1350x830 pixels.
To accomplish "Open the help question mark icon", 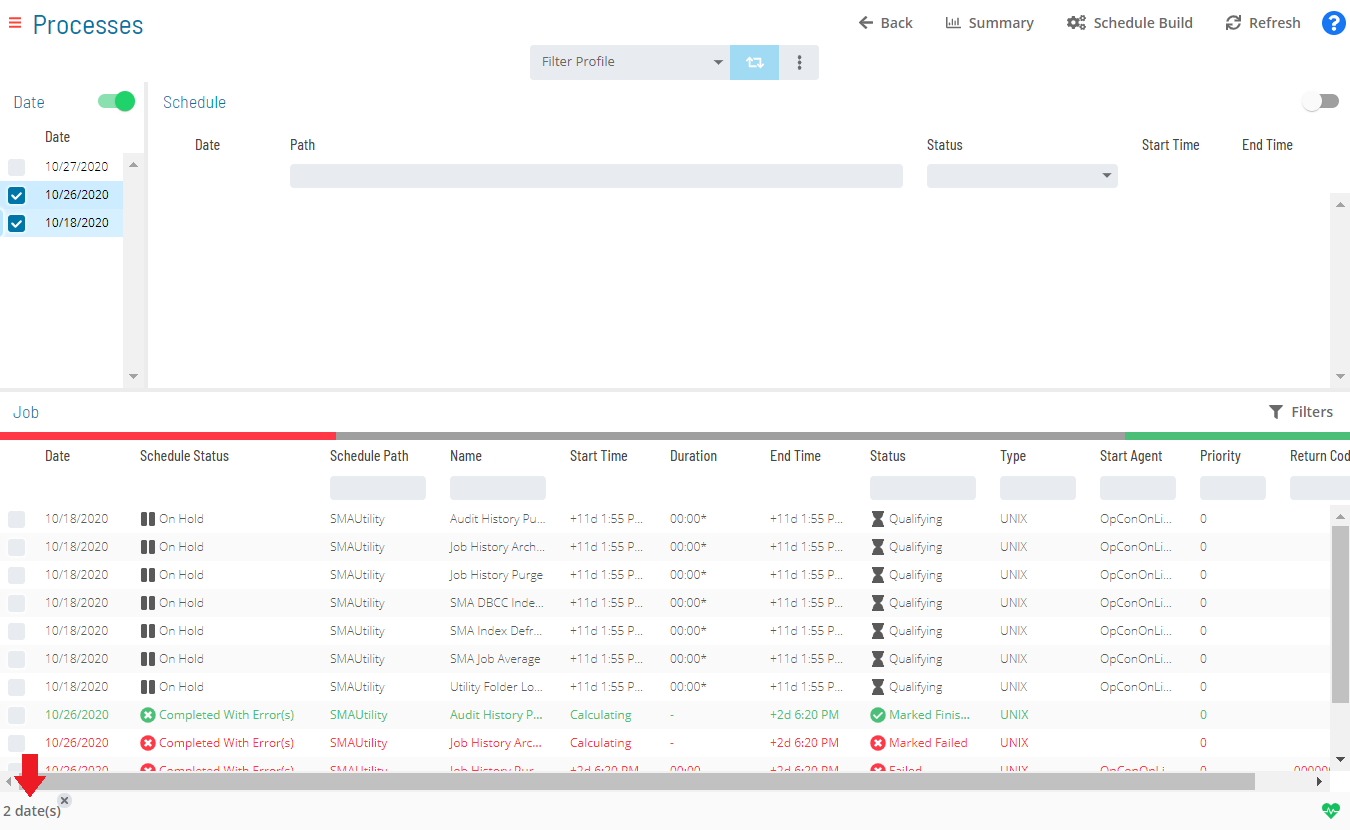I will click(1333, 23).
